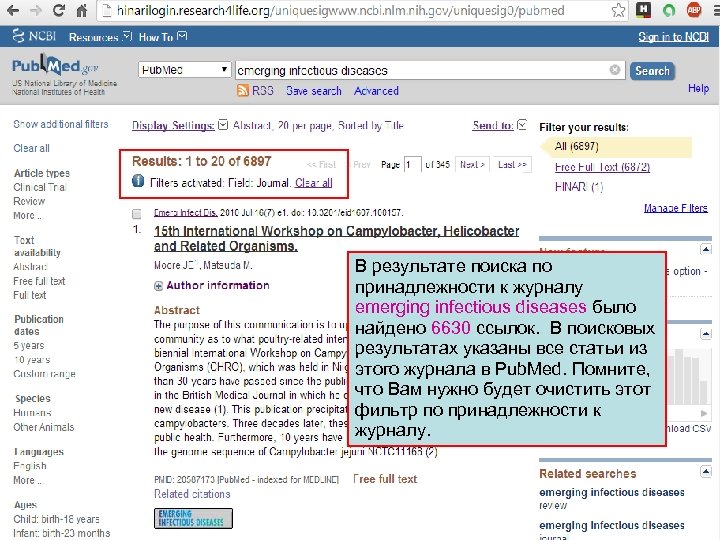Bookmark this page with the star icon
Screen dimensions: 720x540
point(619,10)
